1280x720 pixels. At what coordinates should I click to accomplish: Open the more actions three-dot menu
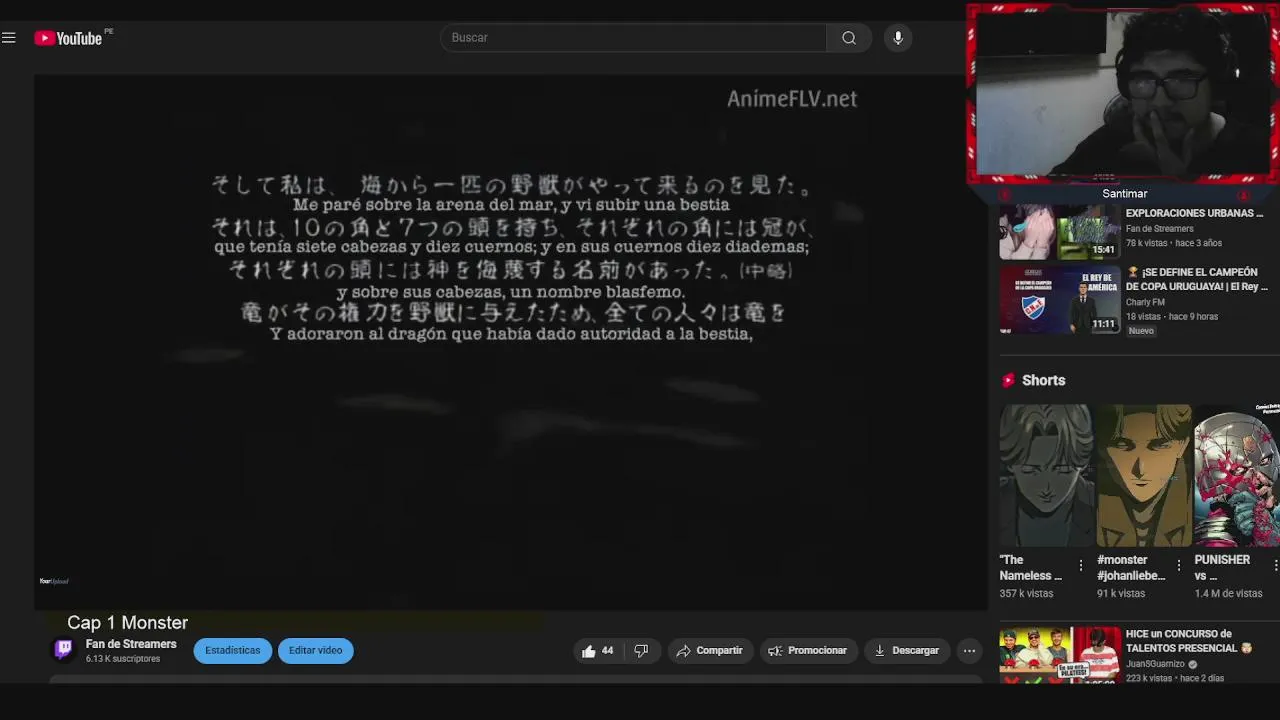969,650
